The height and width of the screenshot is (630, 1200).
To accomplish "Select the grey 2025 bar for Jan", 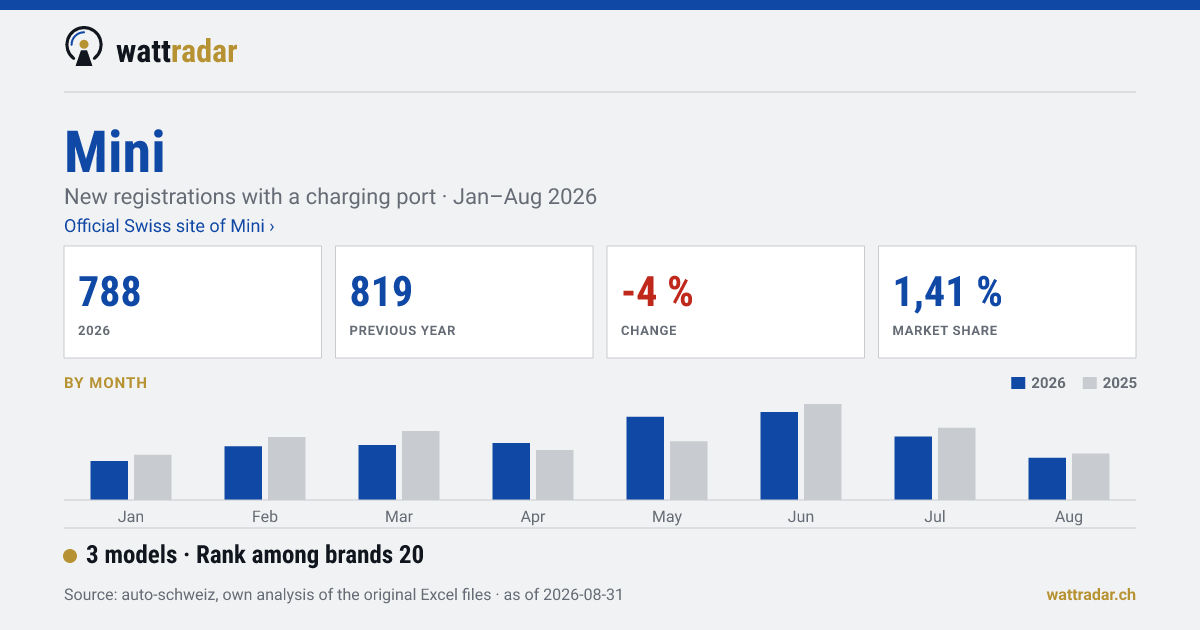I will click(x=153, y=477).
